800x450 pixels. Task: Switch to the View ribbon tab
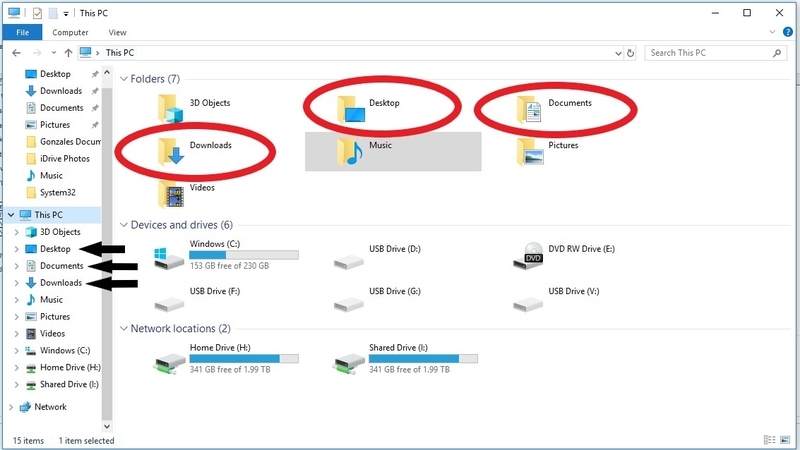[116, 32]
